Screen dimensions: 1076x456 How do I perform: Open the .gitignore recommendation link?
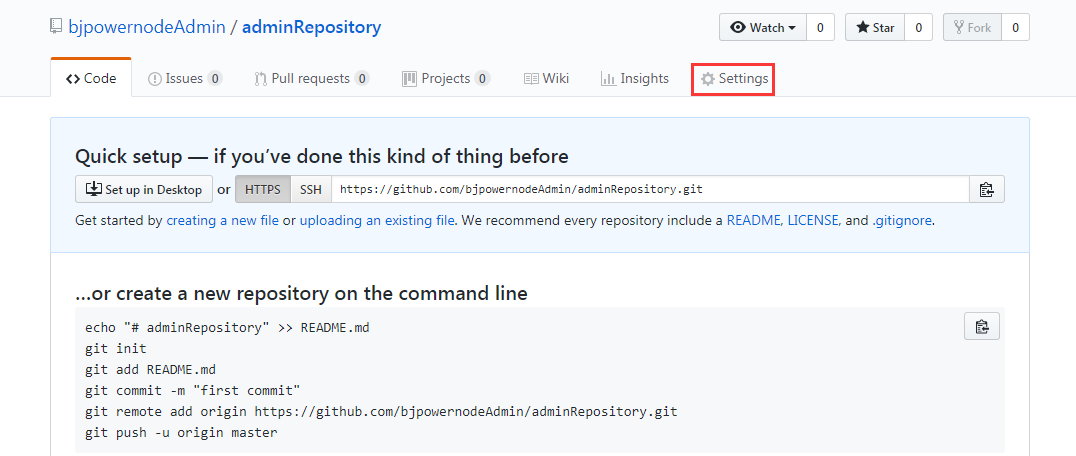(903, 220)
